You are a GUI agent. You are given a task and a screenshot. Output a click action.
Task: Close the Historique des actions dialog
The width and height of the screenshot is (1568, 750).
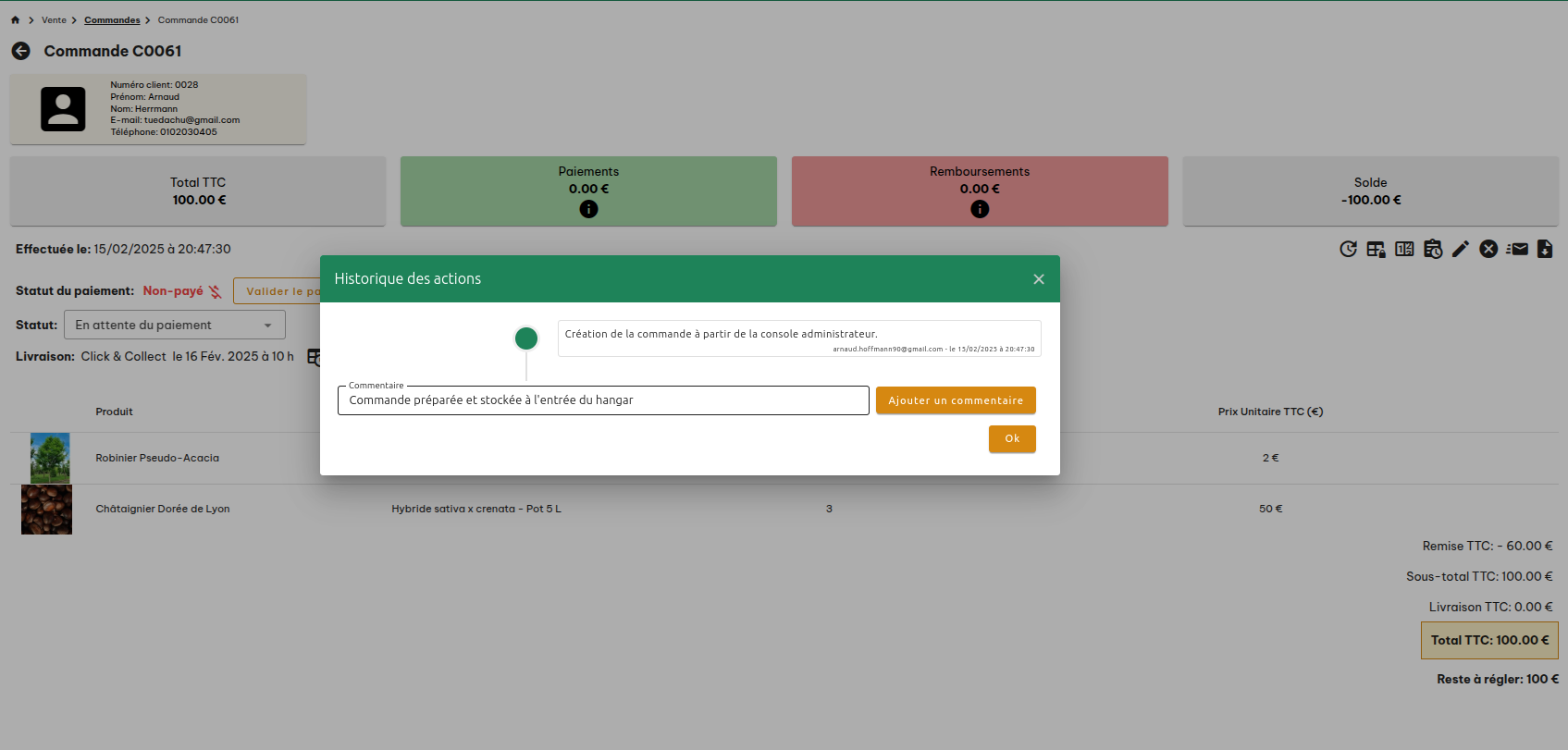click(1039, 279)
